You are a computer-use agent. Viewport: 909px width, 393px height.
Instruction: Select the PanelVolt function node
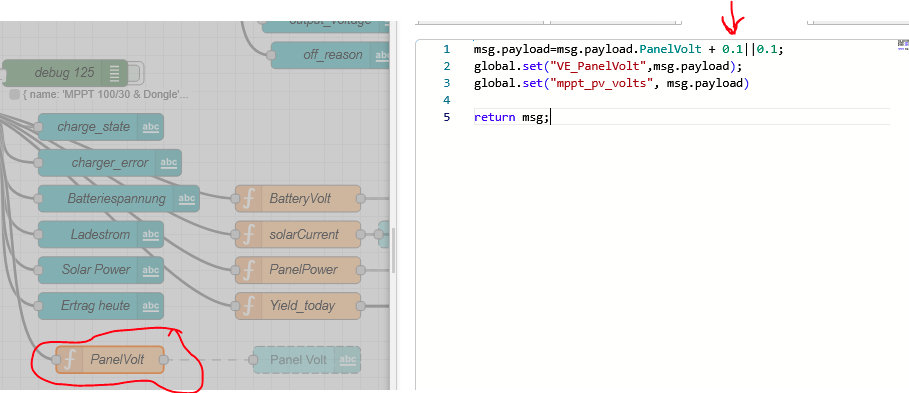pyautogui.click(x=110, y=360)
